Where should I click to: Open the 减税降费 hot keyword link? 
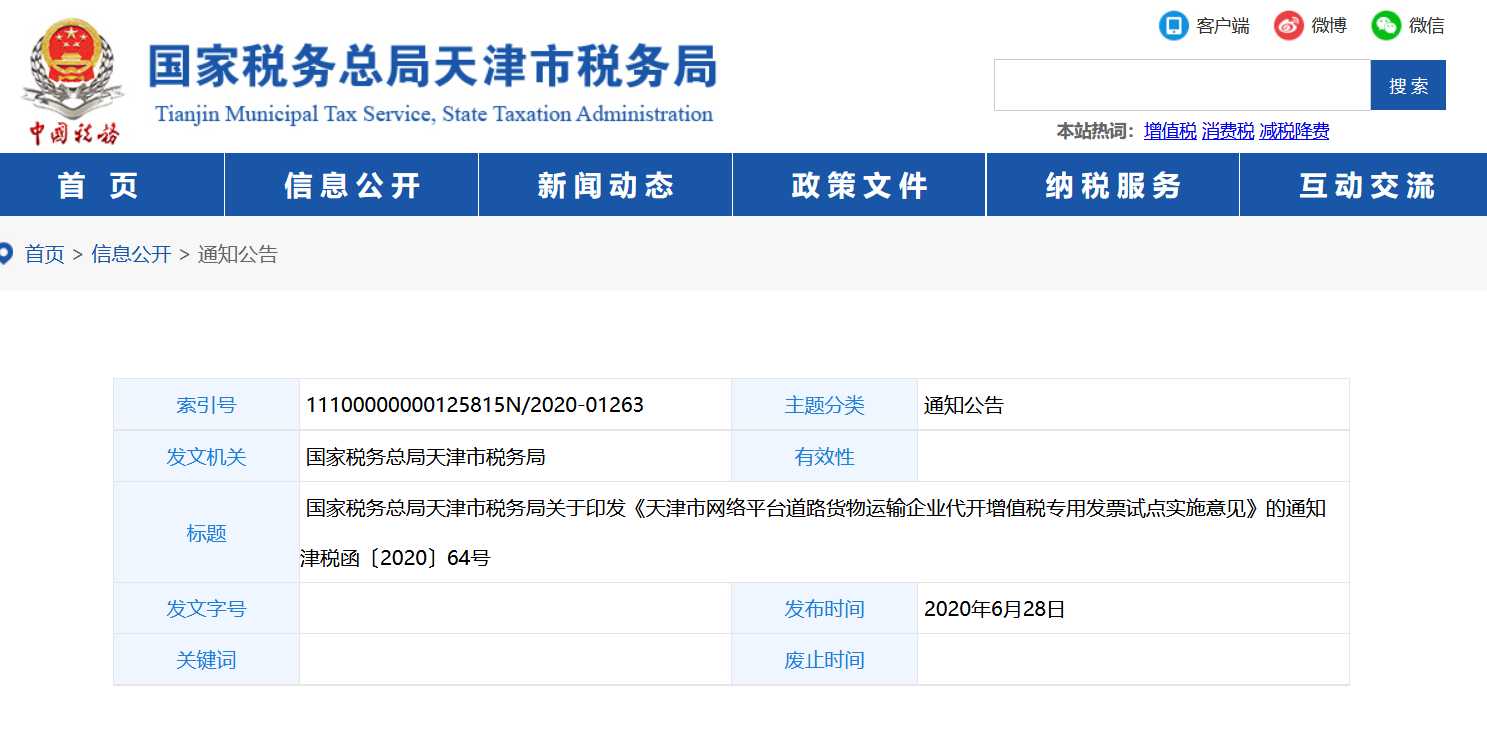point(1294,132)
